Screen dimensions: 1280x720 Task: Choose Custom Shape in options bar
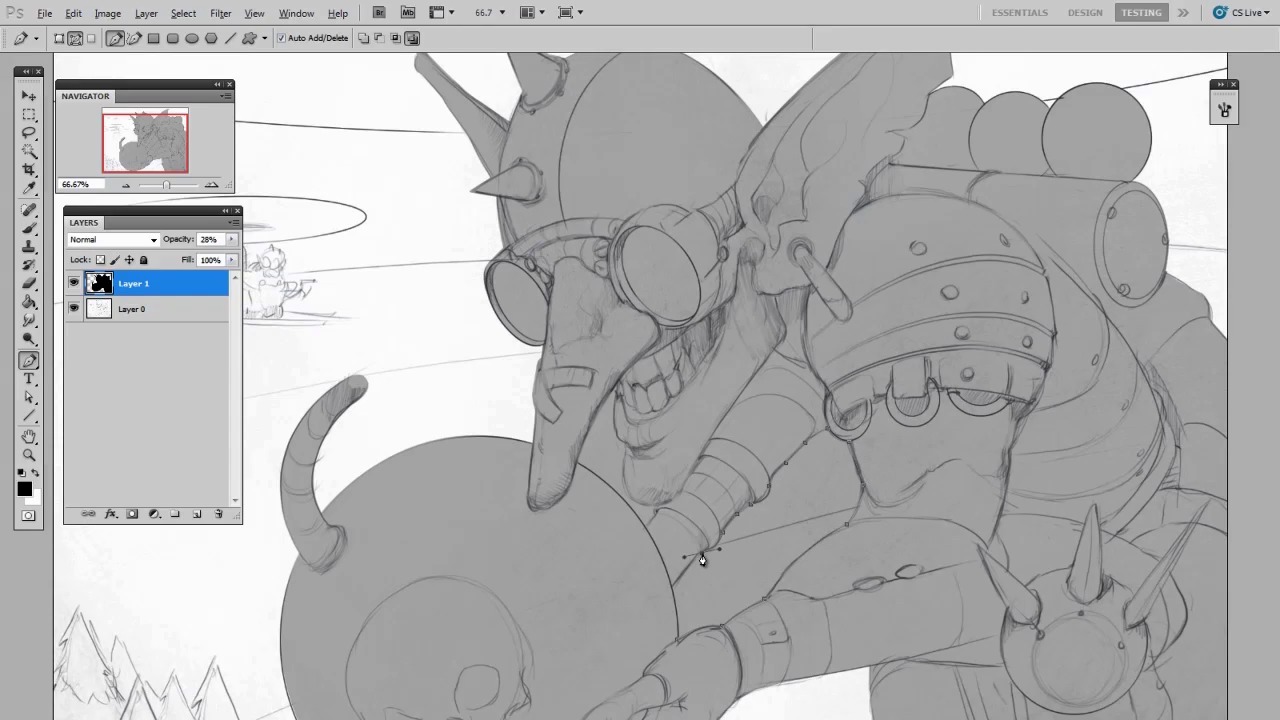249,38
